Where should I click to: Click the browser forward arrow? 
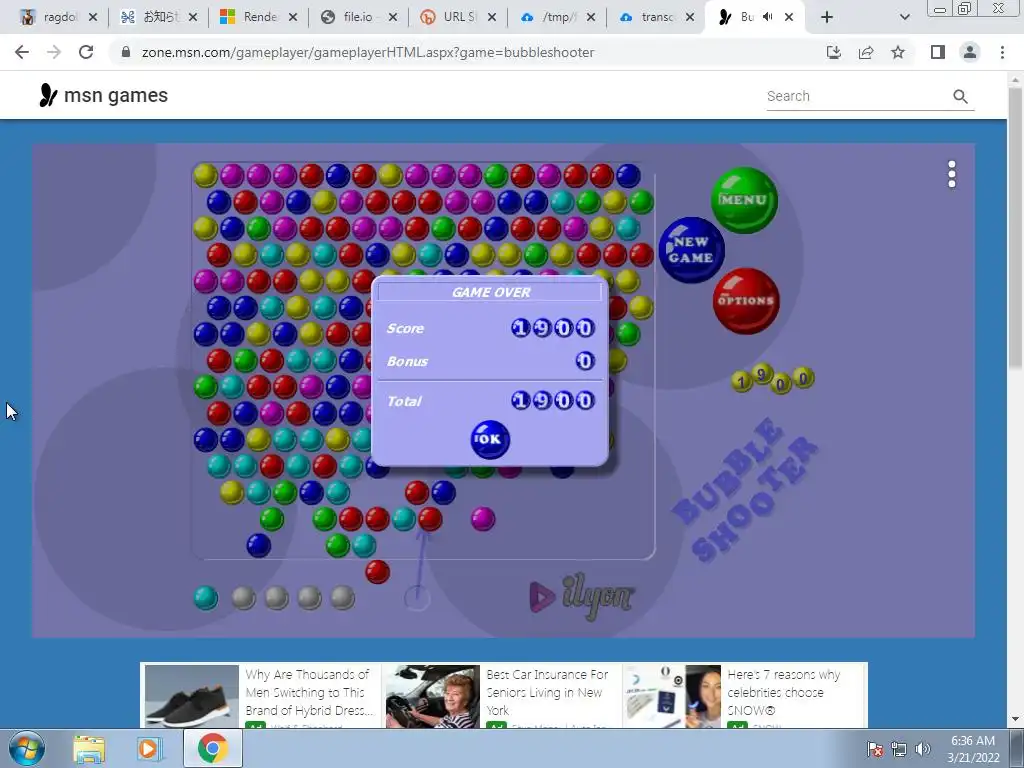coord(54,52)
